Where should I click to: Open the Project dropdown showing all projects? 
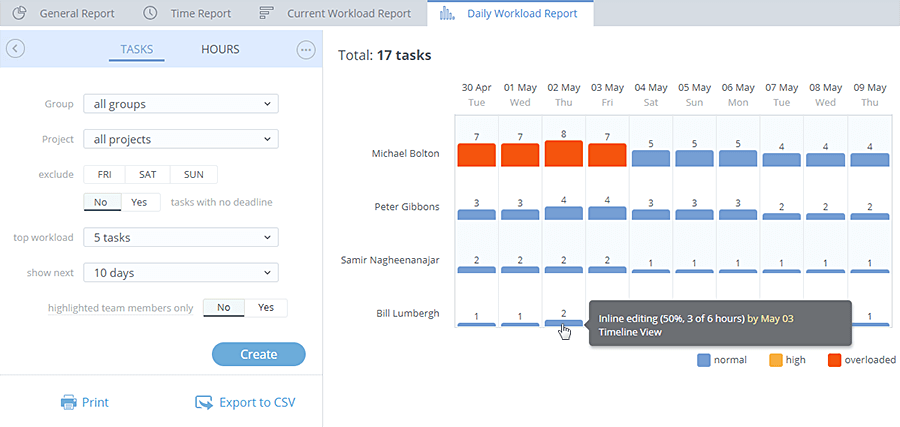tap(181, 139)
